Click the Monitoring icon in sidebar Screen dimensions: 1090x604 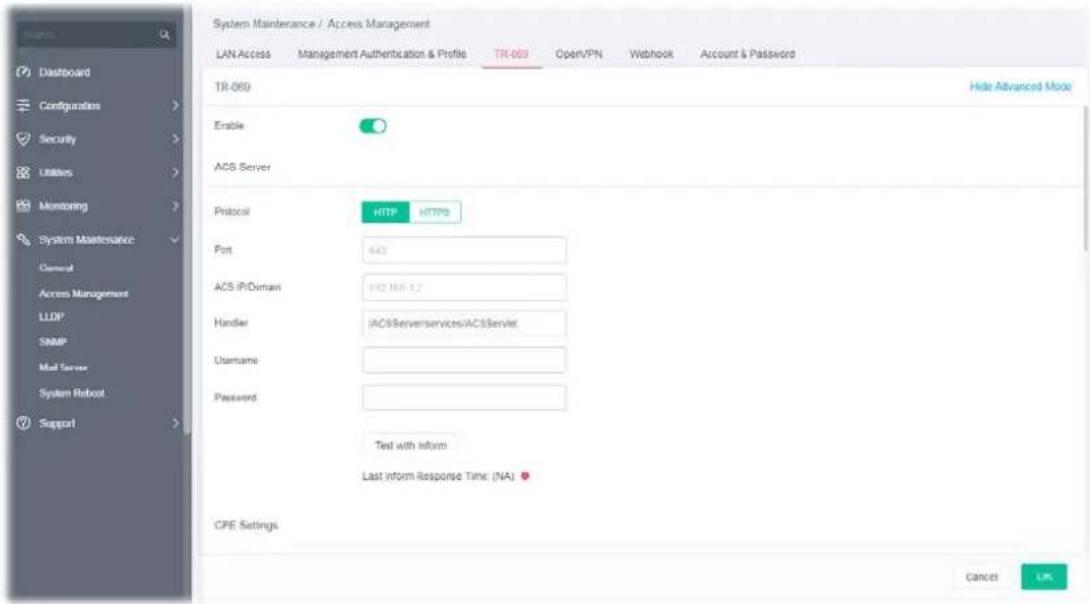[24, 205]
